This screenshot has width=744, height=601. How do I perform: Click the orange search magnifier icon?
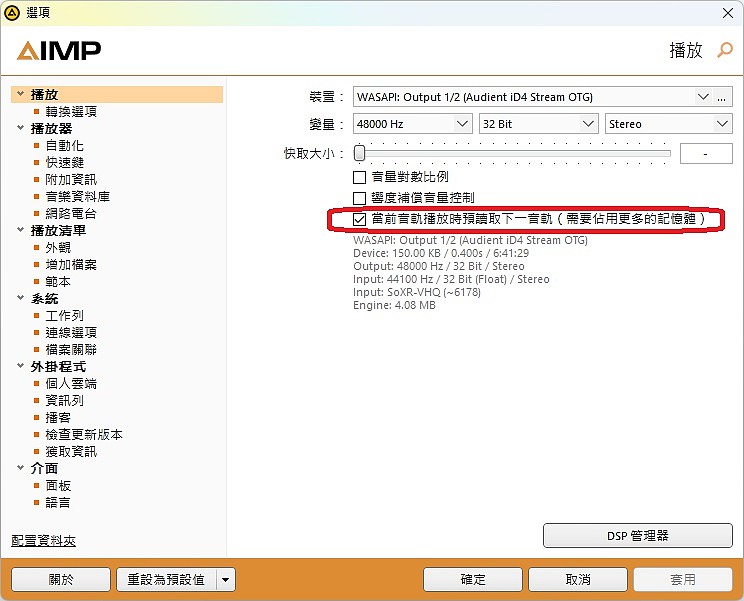725,50
